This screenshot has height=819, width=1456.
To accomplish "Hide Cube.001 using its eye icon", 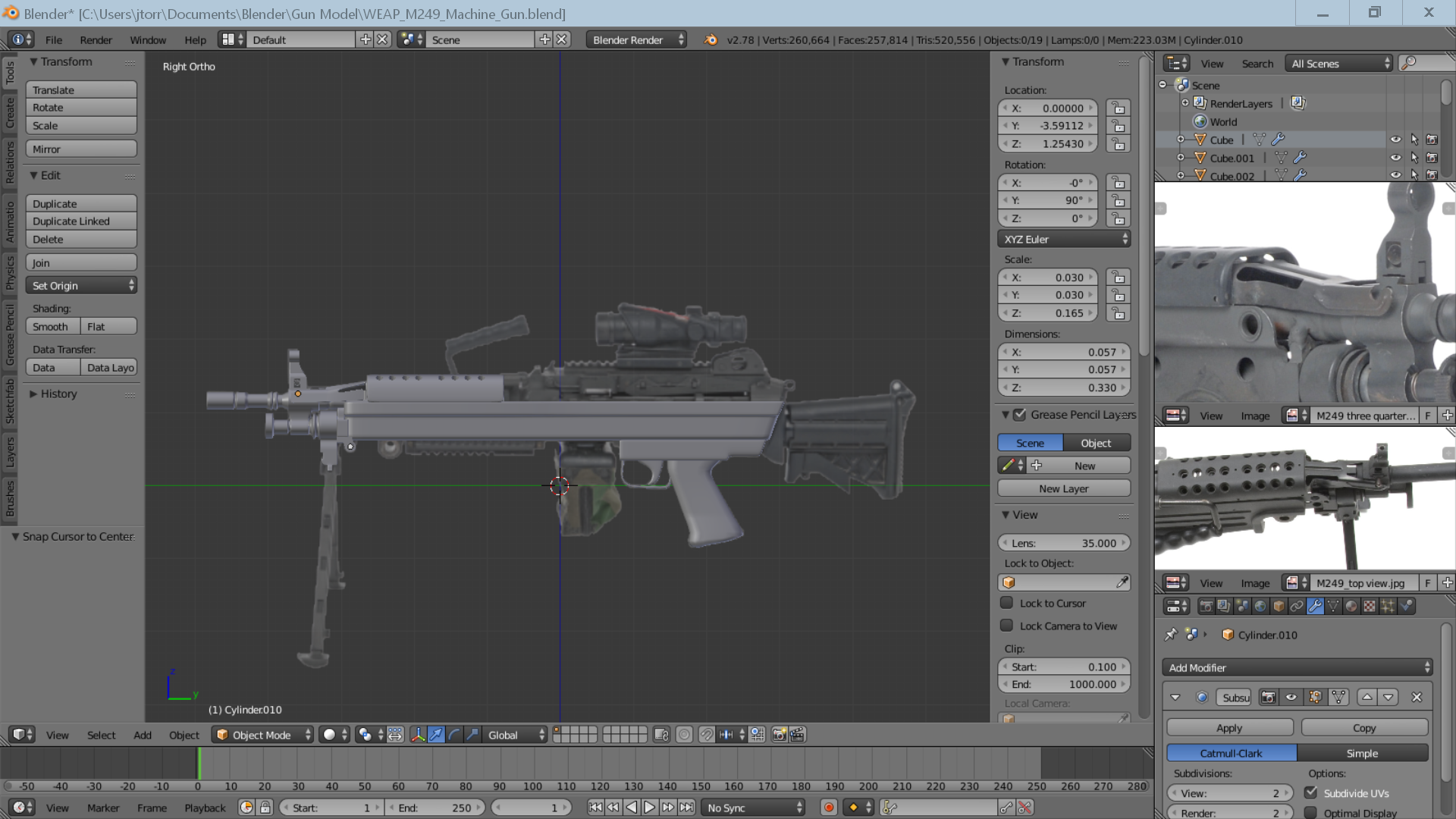I will pos(1395,158).
